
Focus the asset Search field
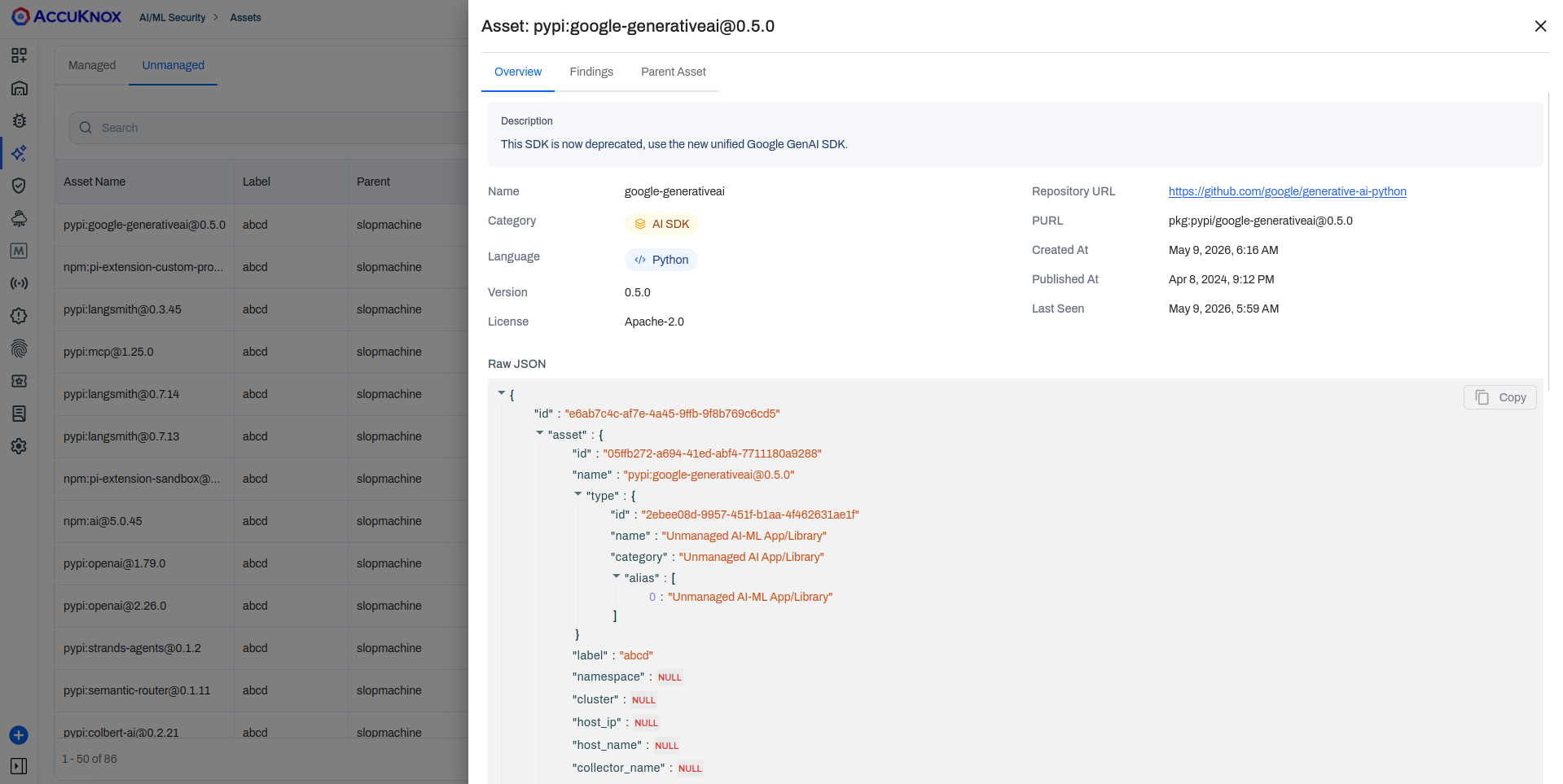point(269,128)
